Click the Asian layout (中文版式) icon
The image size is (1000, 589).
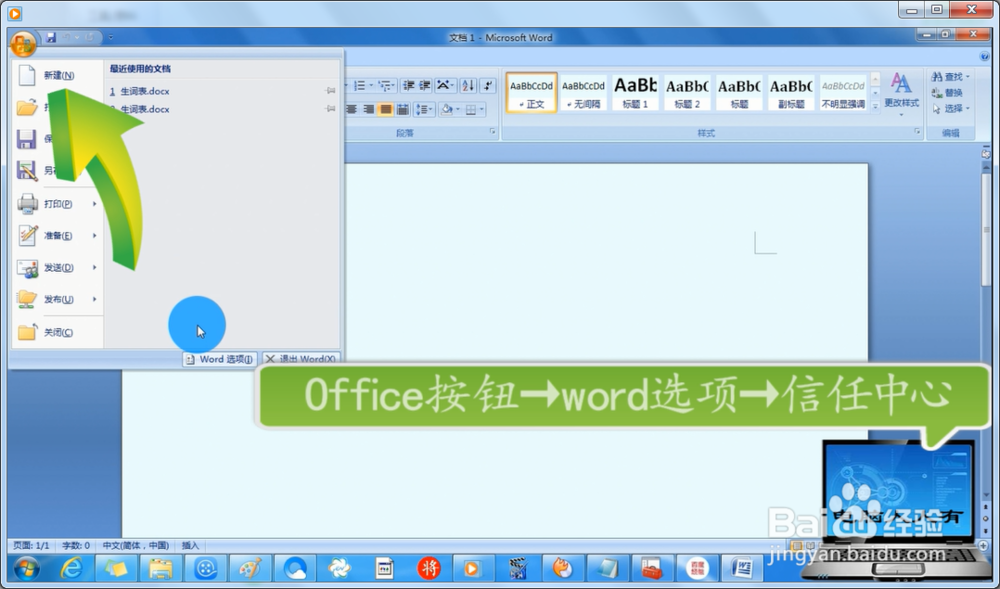445,85
